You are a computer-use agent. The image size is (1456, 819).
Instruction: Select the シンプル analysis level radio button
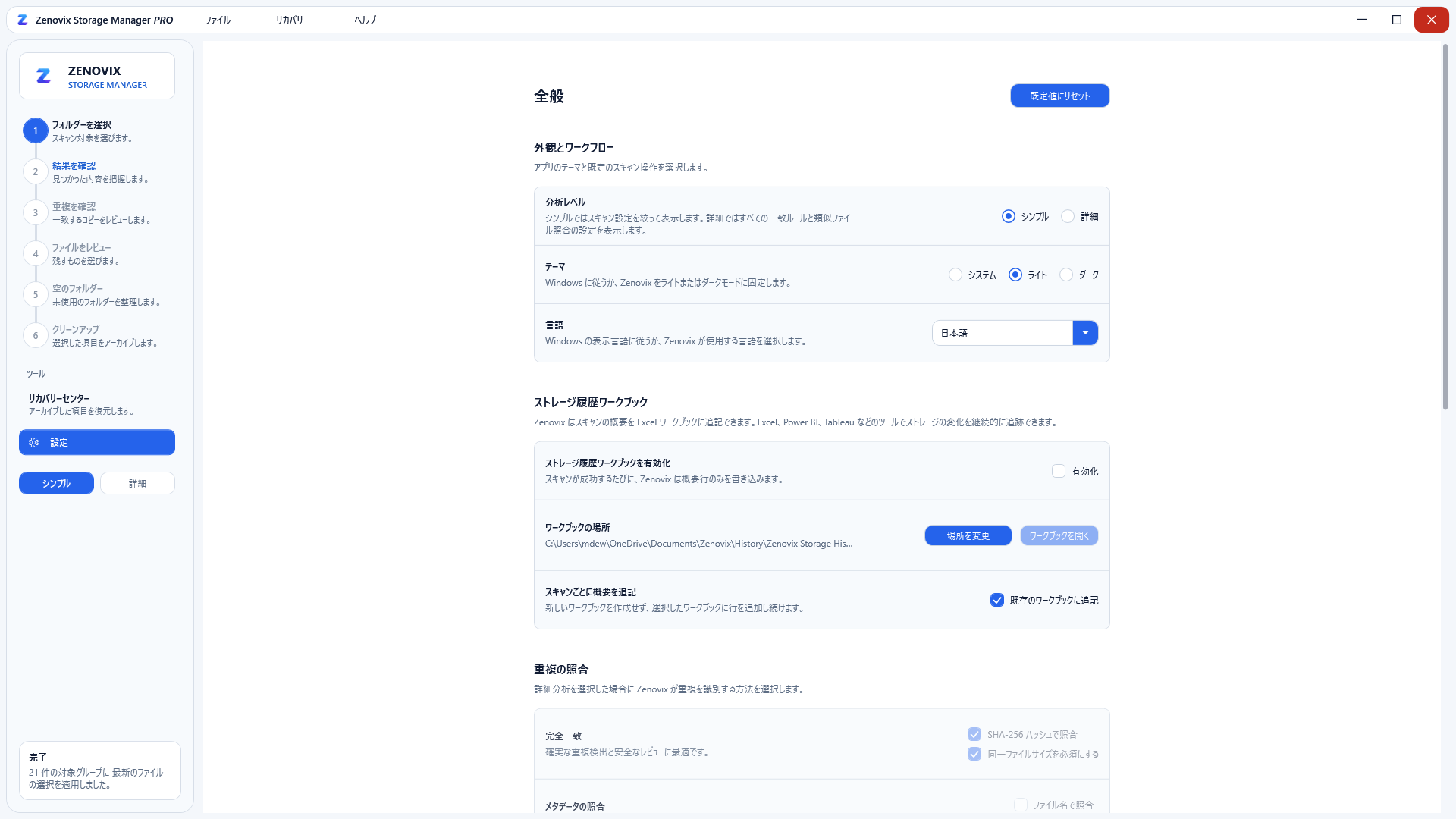tap(1009, 217)
